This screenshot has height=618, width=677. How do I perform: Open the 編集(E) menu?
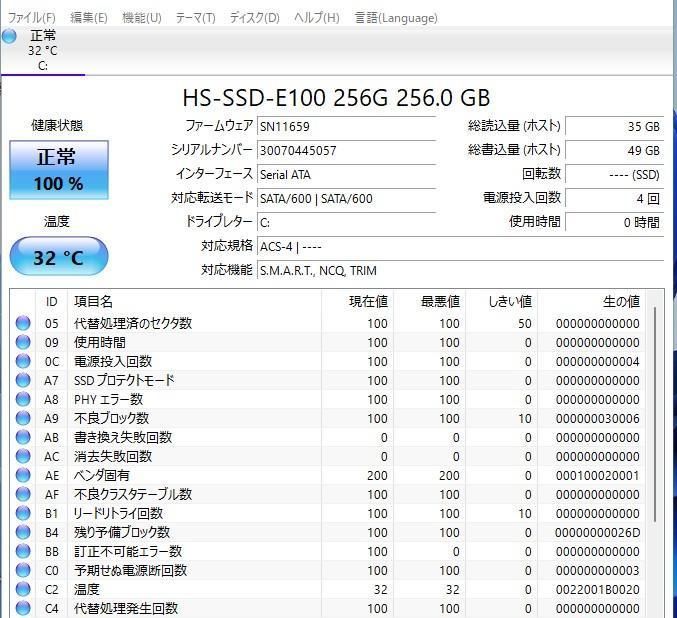click(x=89, y=18)
